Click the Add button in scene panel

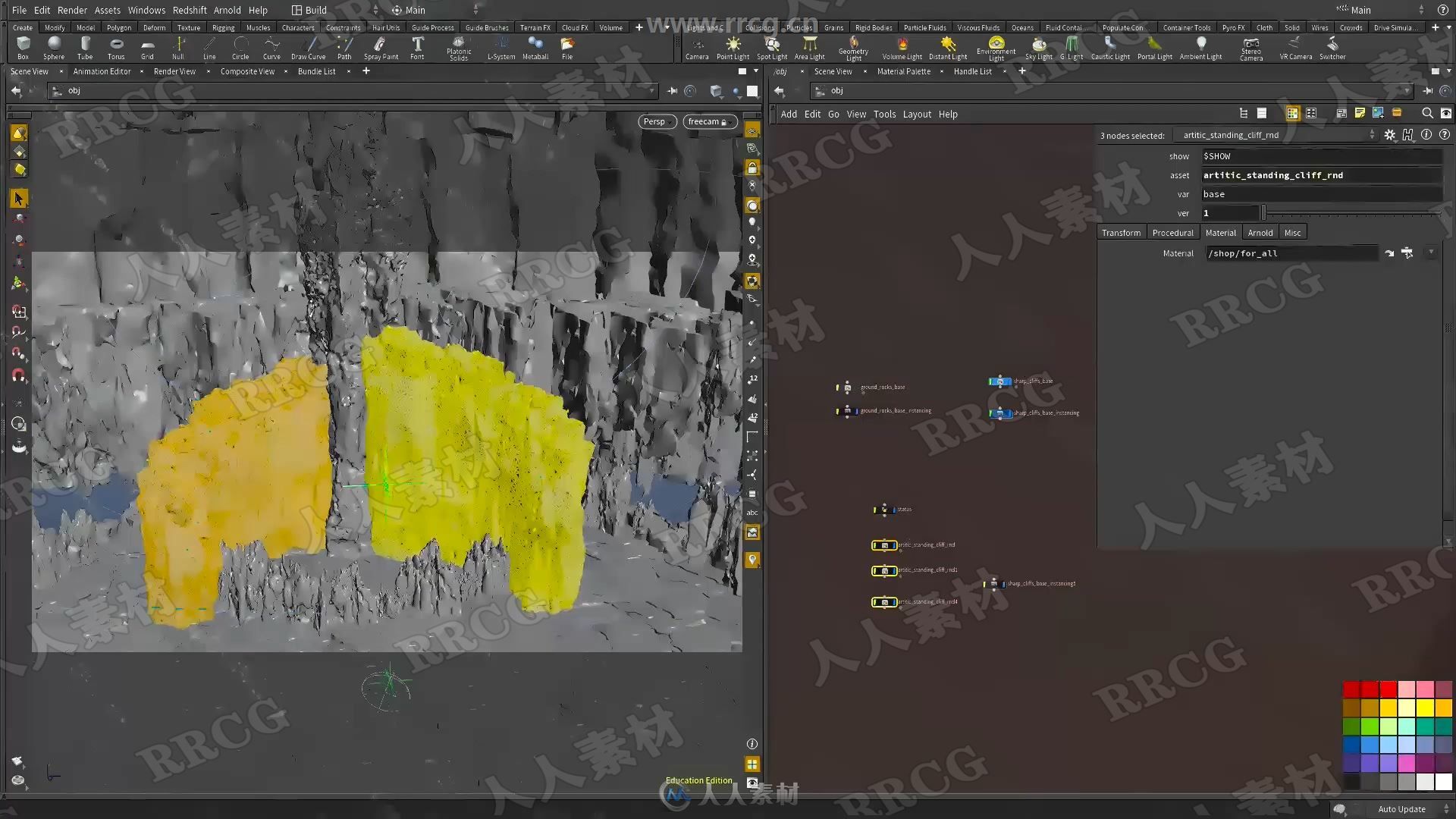(x=789, y=113)
